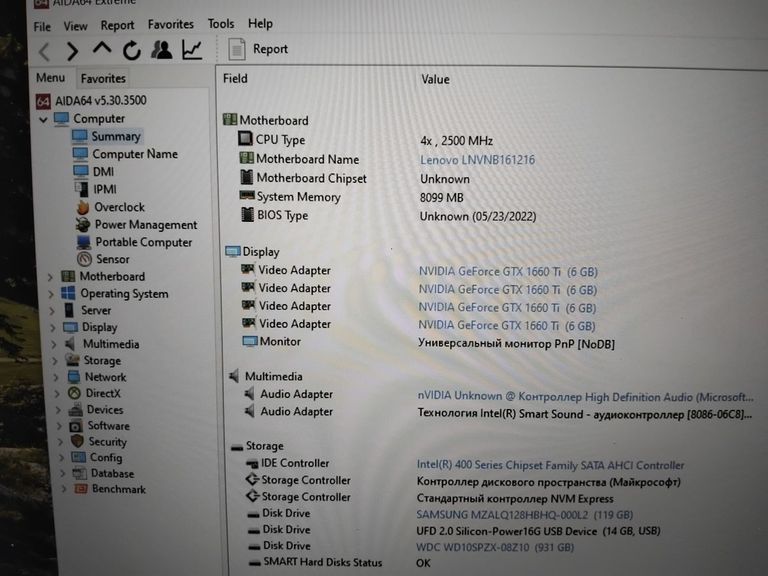Click the Overclock flame icon
This screenshot has height=576, width=768.
pos(83,207)
